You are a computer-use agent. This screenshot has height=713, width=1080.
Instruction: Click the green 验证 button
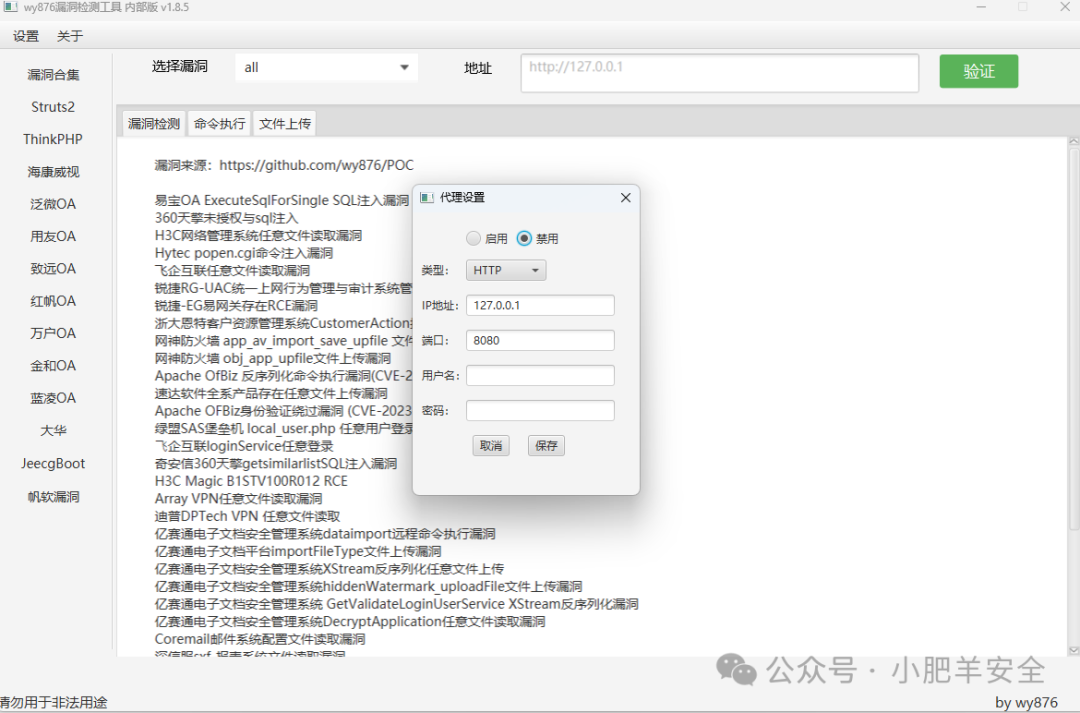tap(979, 71)
